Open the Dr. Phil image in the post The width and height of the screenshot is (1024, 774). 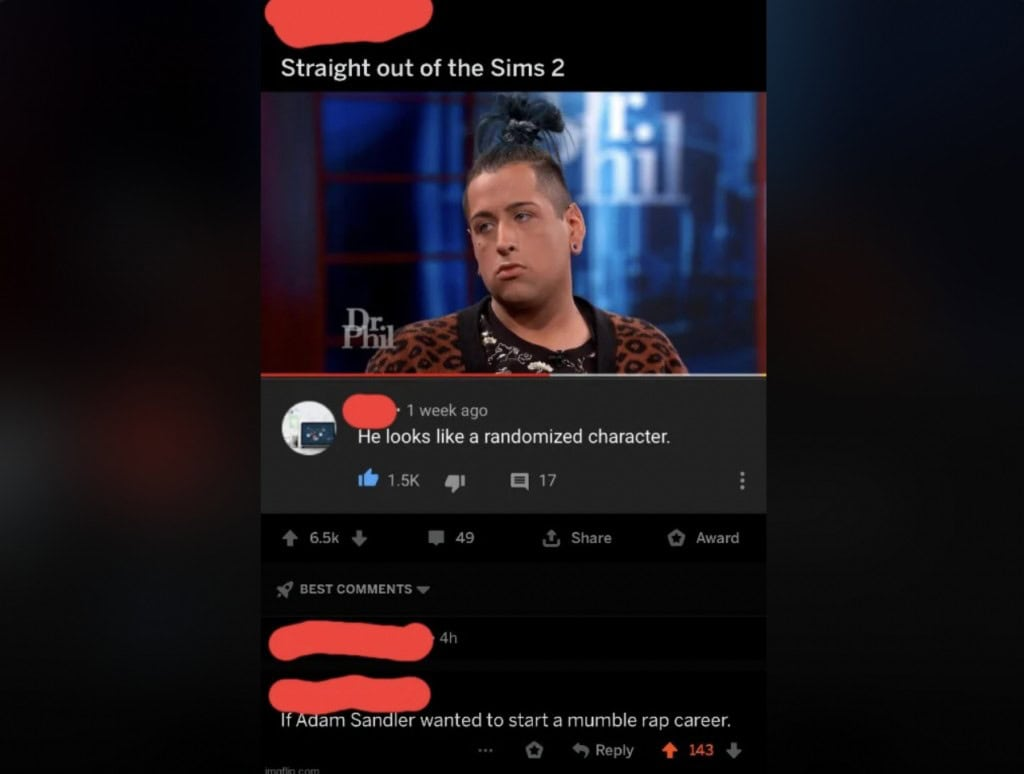[513, 233]
